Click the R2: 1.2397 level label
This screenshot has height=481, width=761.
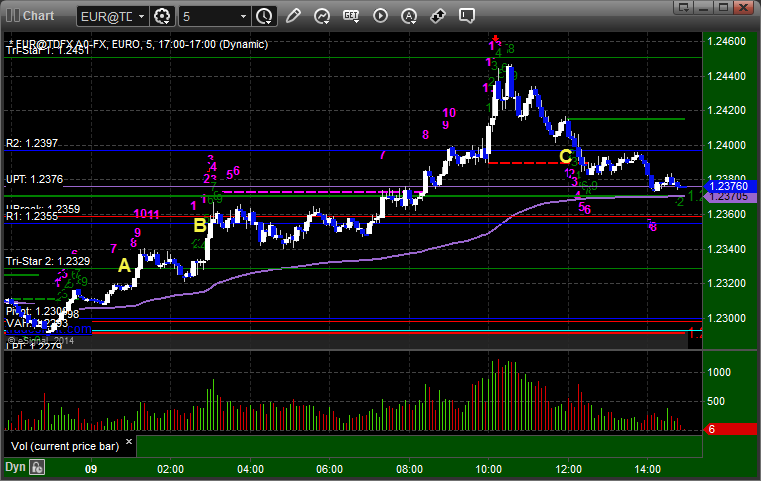pos(32,143)
